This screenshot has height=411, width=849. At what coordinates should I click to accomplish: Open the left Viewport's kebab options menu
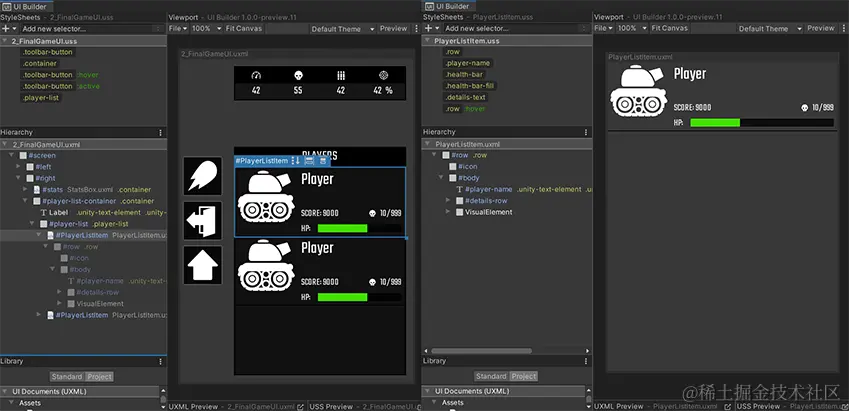(415, 28)
